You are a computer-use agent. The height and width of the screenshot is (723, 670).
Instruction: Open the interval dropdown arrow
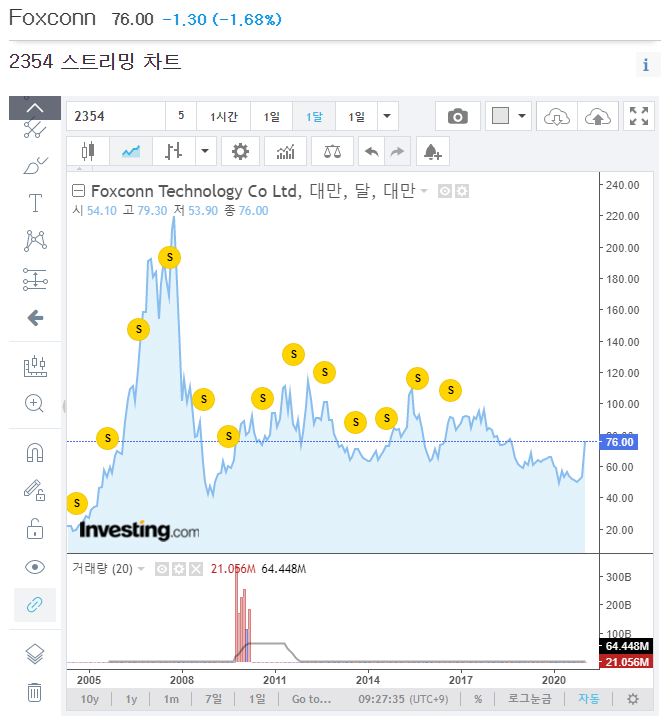[387, 116]
